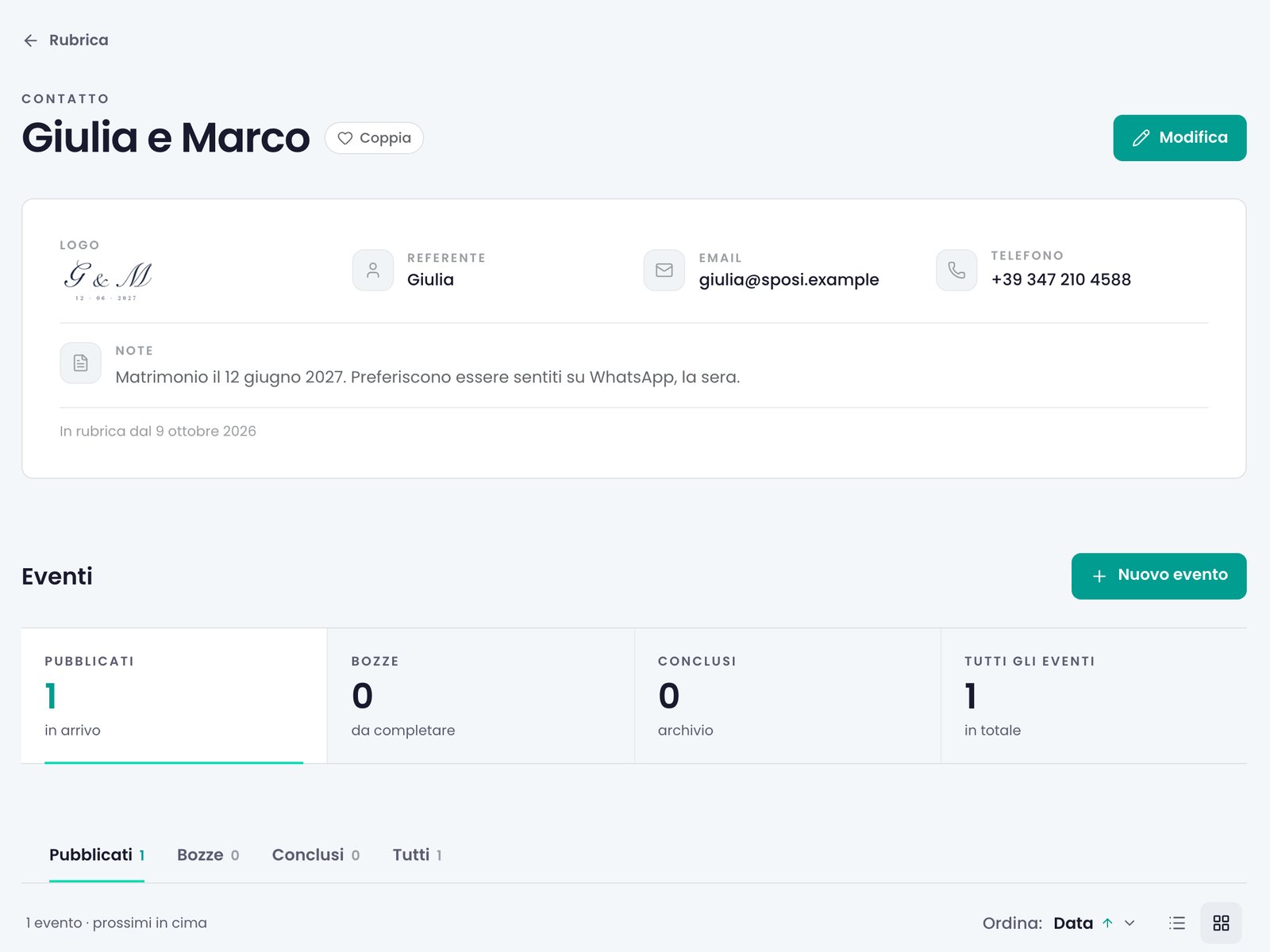Viewport: 1270px width, 952px height.
Task: Click the Giulia e Marco heading
Action: click(x=166, y=138)
